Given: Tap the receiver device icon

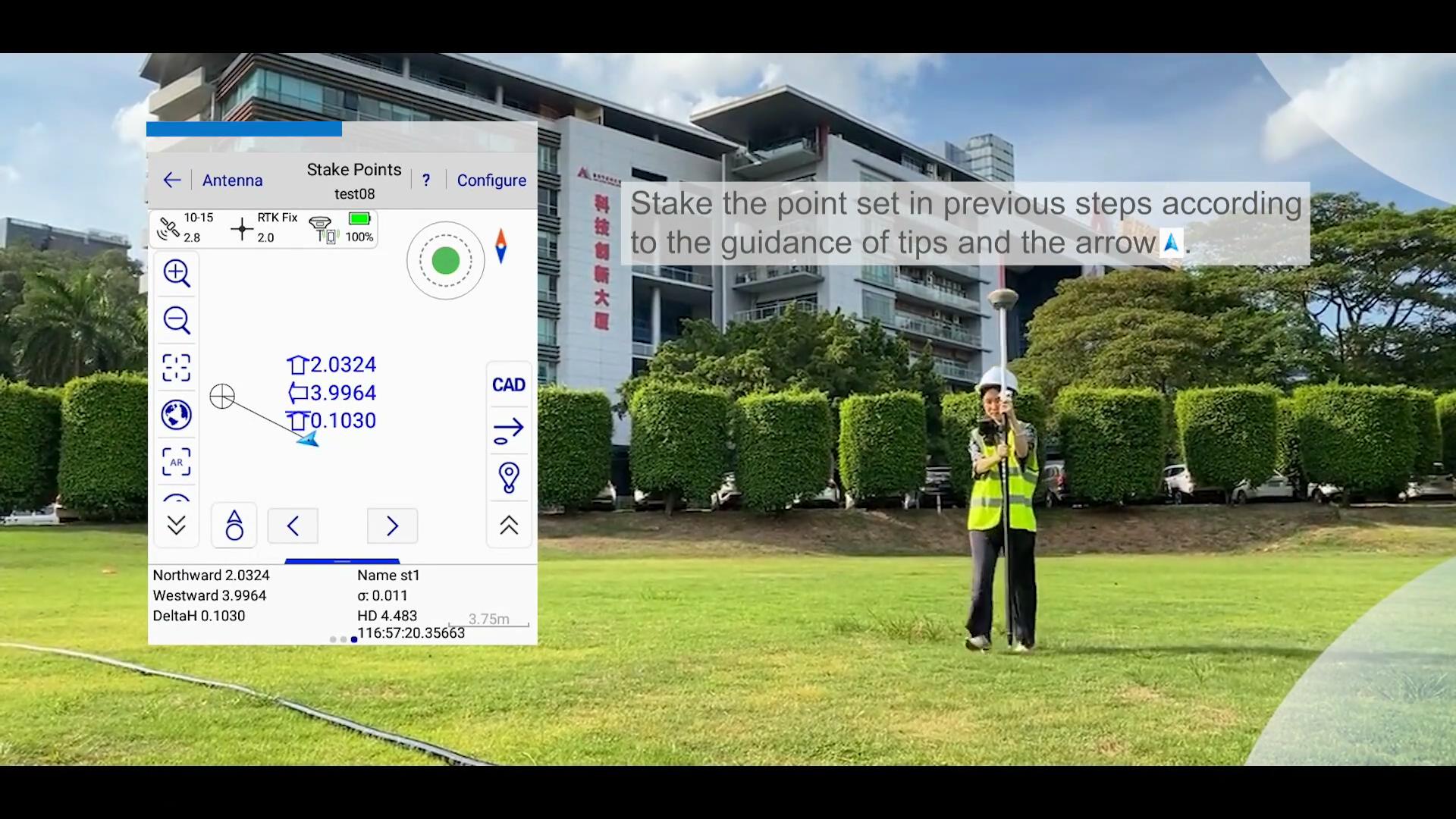Looking at the screenshot, I should coord(323,229).
